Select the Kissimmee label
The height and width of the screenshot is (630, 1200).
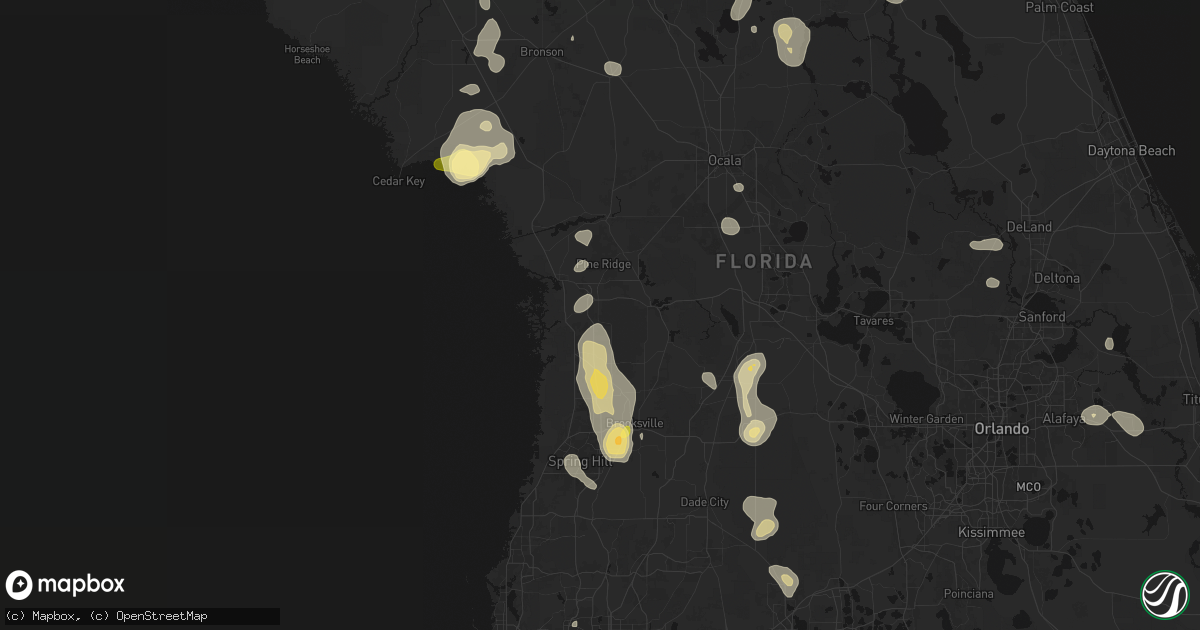pyautogui.click(x=991, y=533)
